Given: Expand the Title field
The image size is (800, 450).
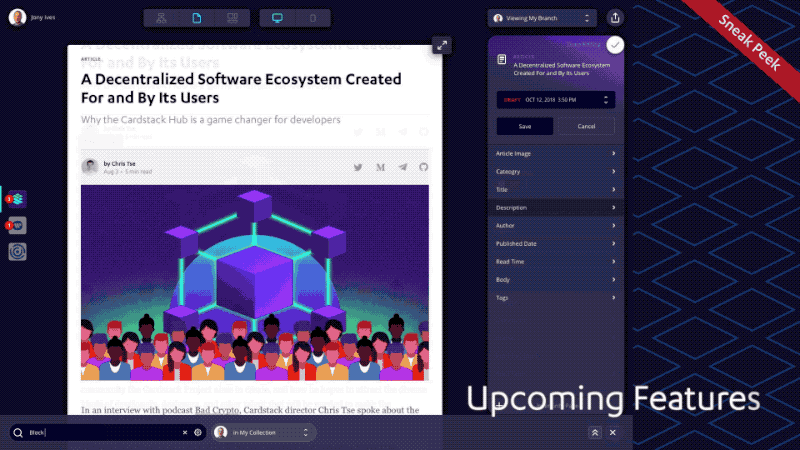Looking at the screenshot, I should click(556, 189).
